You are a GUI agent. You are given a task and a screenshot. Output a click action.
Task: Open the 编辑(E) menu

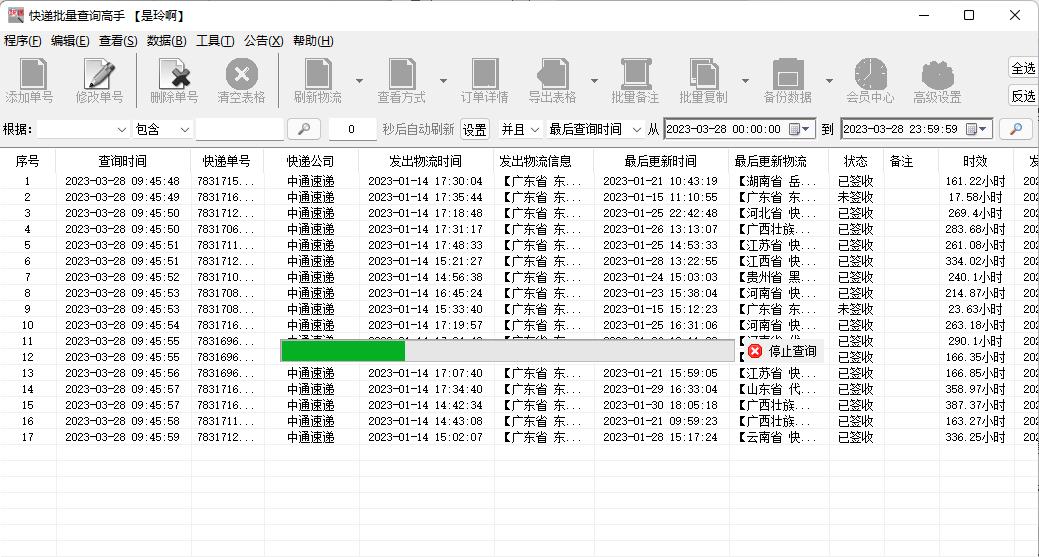(x=70, y=41)
